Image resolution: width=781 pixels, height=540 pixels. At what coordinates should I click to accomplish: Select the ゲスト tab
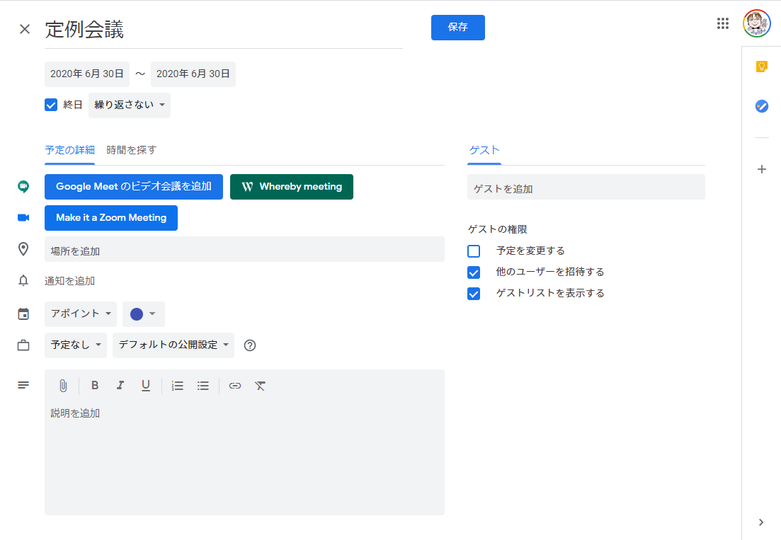click(484, 150)
